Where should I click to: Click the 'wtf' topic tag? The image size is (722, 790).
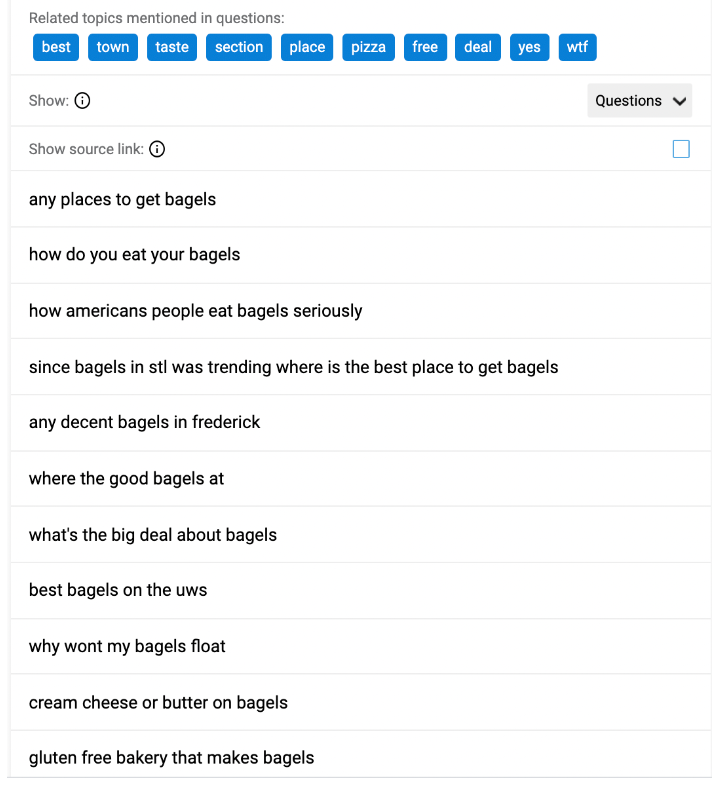pos(577,47)
